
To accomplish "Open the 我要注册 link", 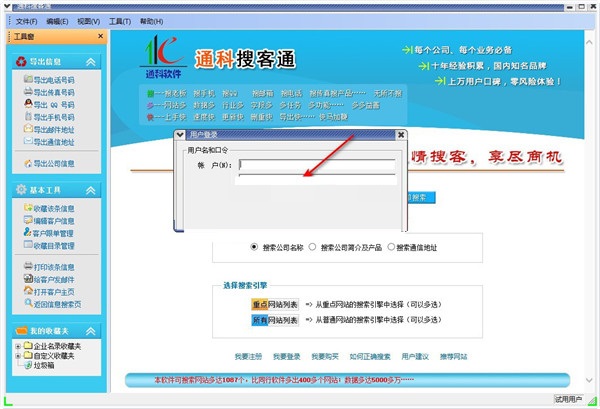I will coord(248,357).
